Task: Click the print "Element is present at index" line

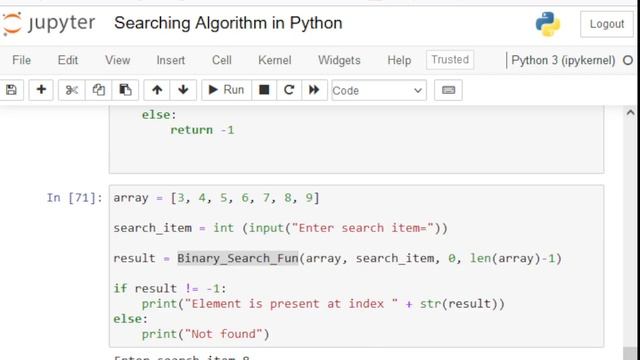Action: pos(323,304)
